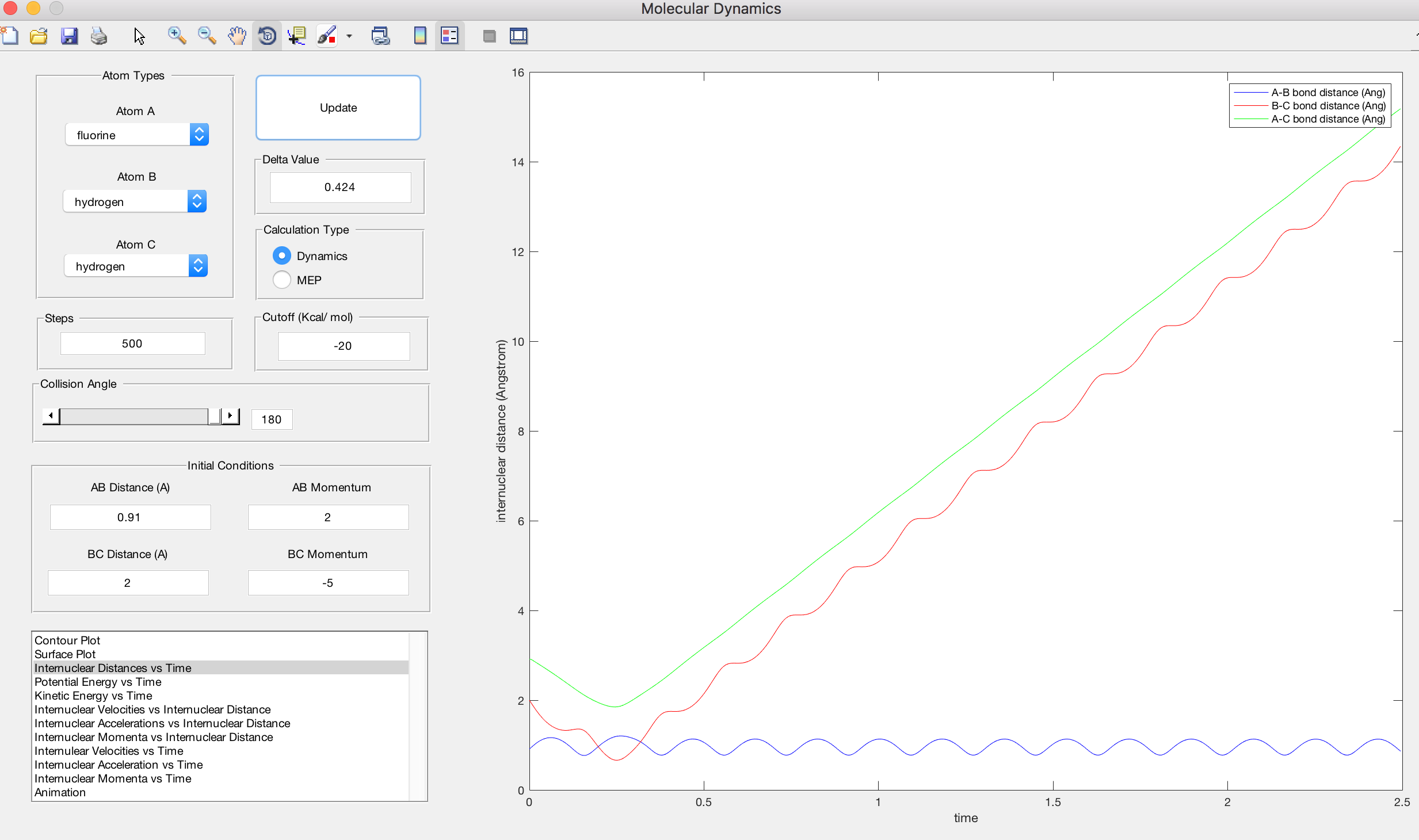
Task: Toggle the Insert Legend icon
Action: (x=449, y=36)
